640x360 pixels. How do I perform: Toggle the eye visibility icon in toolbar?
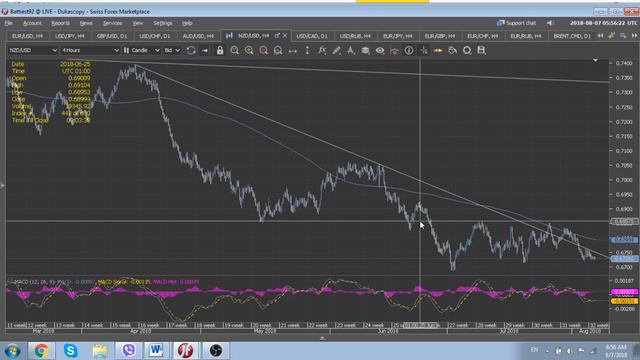(380, 50)
